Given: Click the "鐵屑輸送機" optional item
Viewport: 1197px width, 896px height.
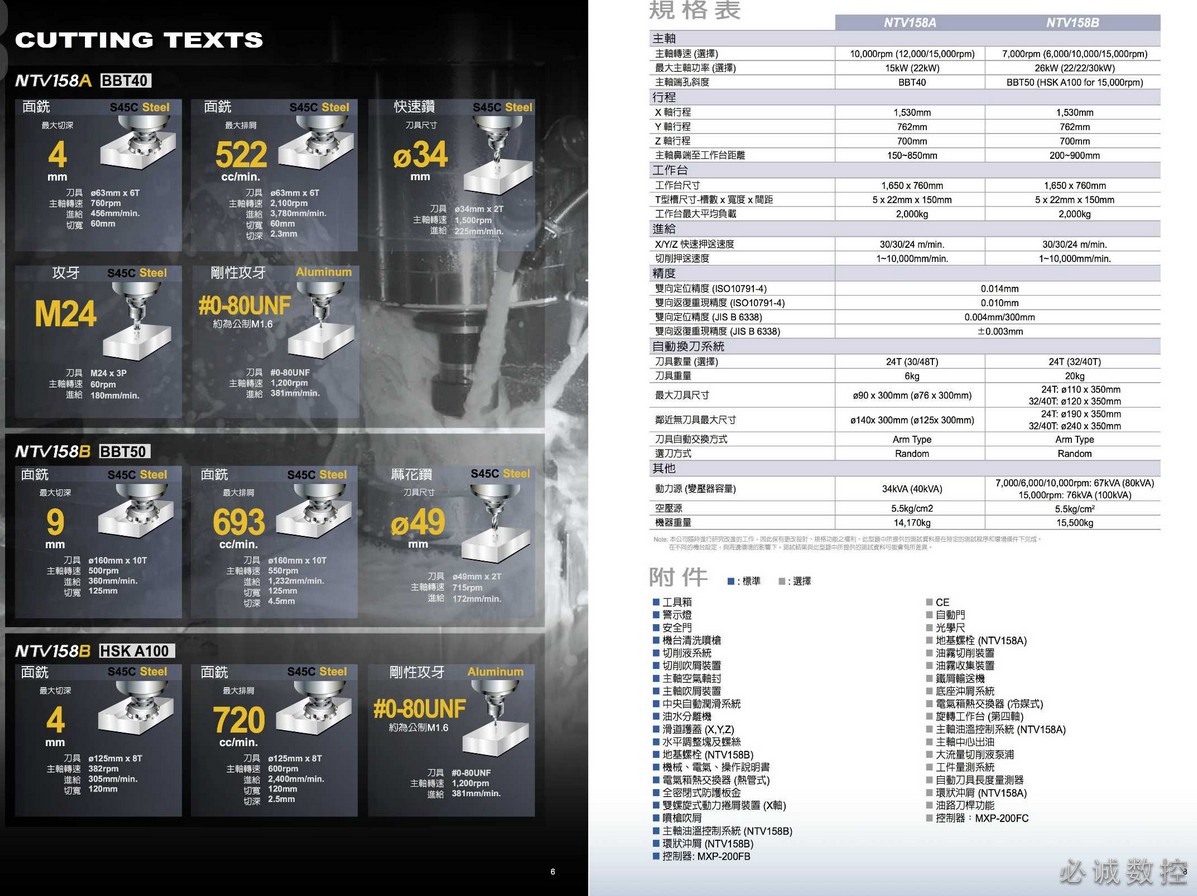Looking at the screenshot, I should pos(960,678).
